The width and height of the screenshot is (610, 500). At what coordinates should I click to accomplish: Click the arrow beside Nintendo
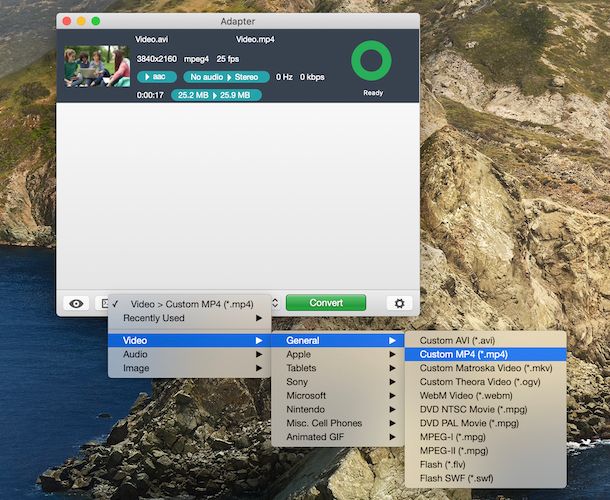pos(392,409)
